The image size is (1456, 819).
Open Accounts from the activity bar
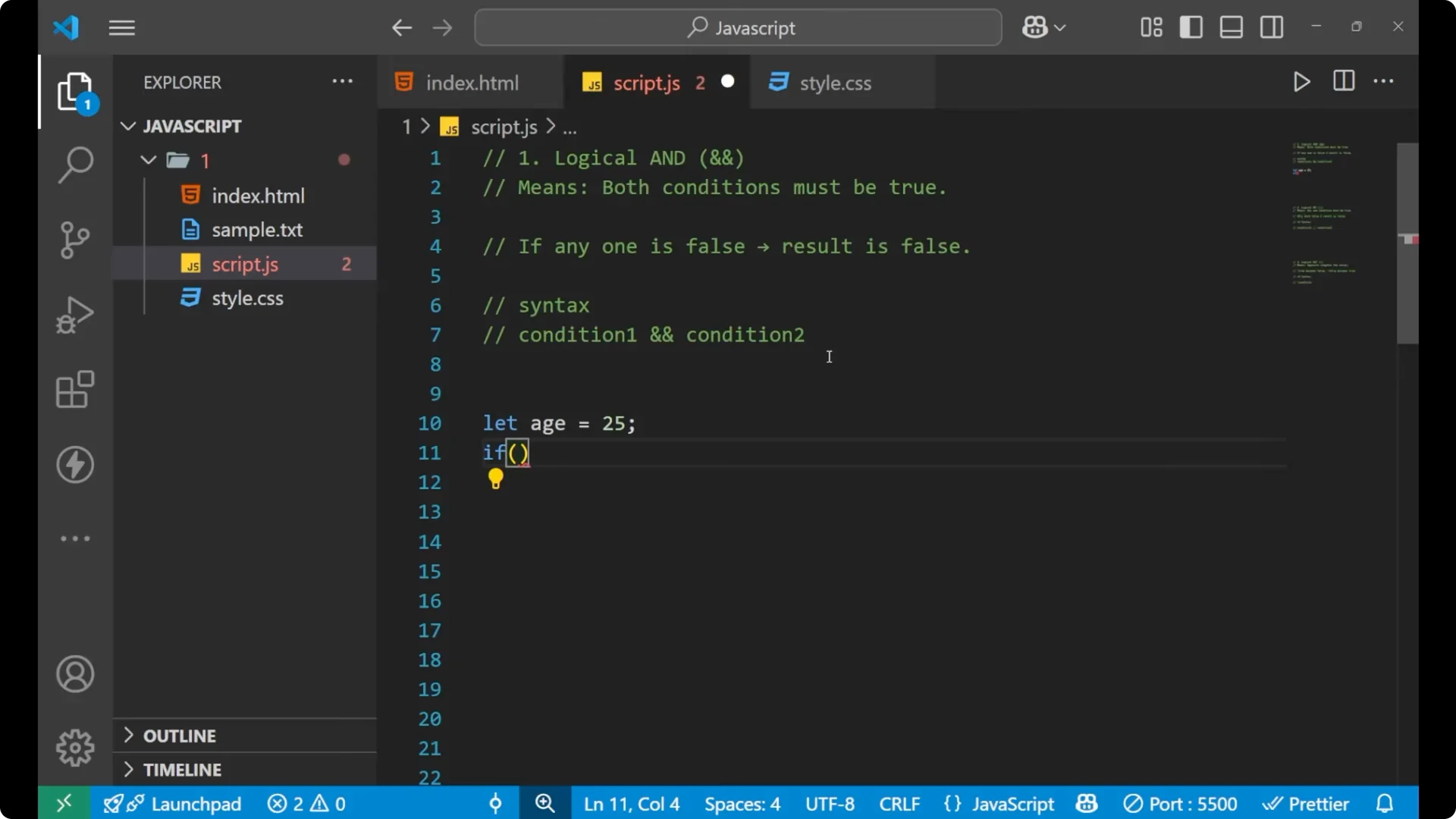[74, 674]
